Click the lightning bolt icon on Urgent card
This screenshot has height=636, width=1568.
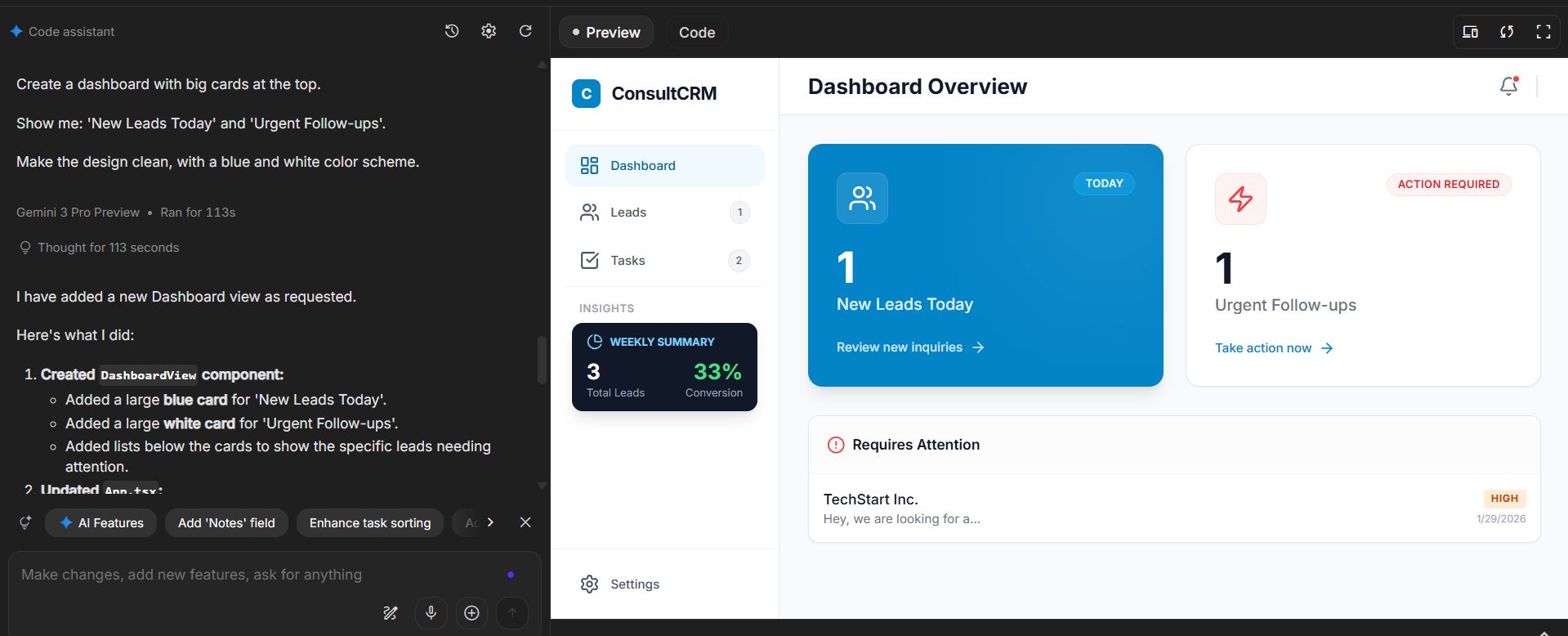(1240, 199)
